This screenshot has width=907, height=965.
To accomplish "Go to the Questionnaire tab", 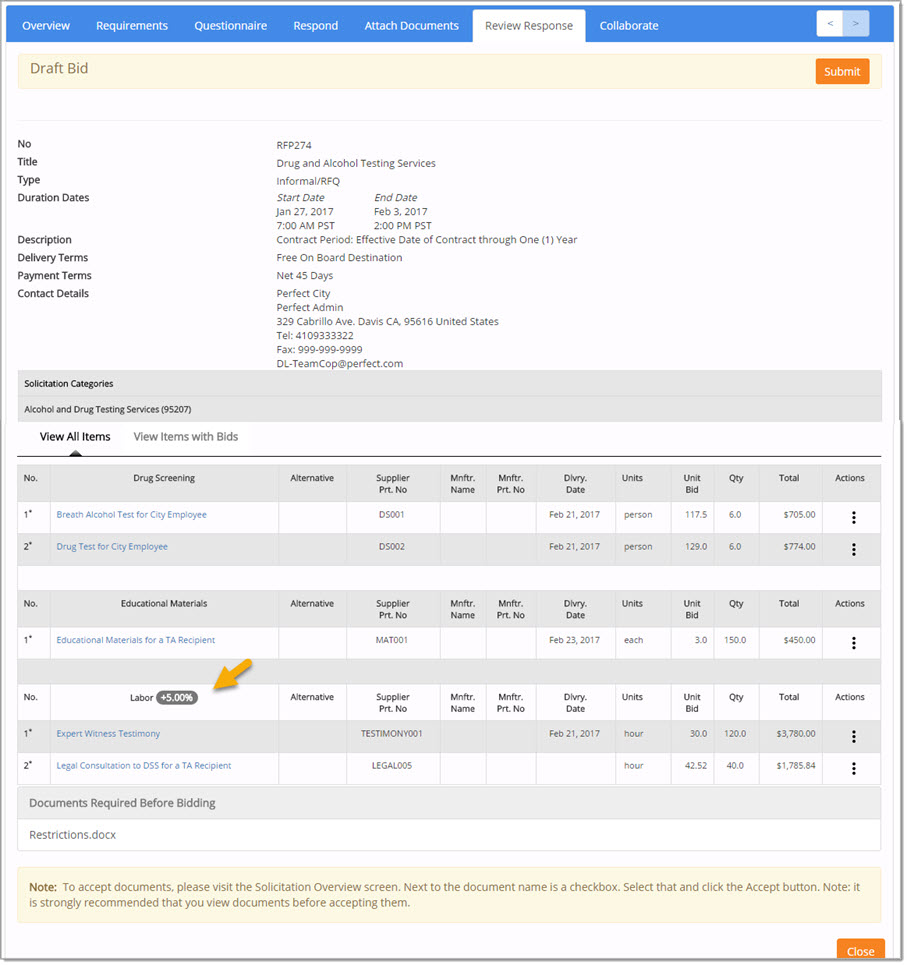I will (x=230, y=26).
